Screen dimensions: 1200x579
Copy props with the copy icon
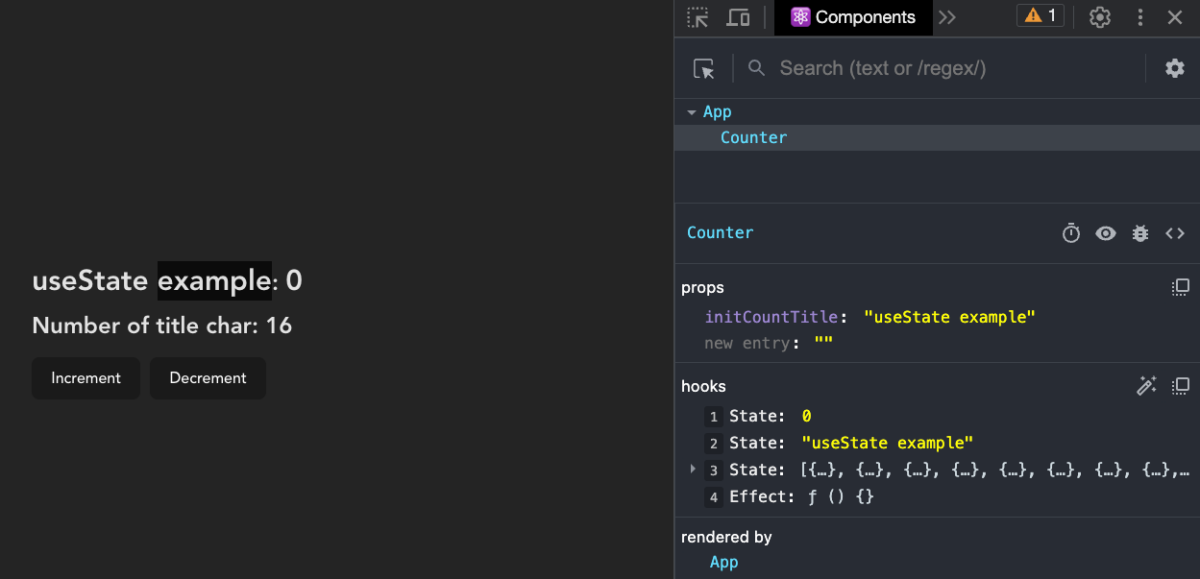(x=1180, y=287)
